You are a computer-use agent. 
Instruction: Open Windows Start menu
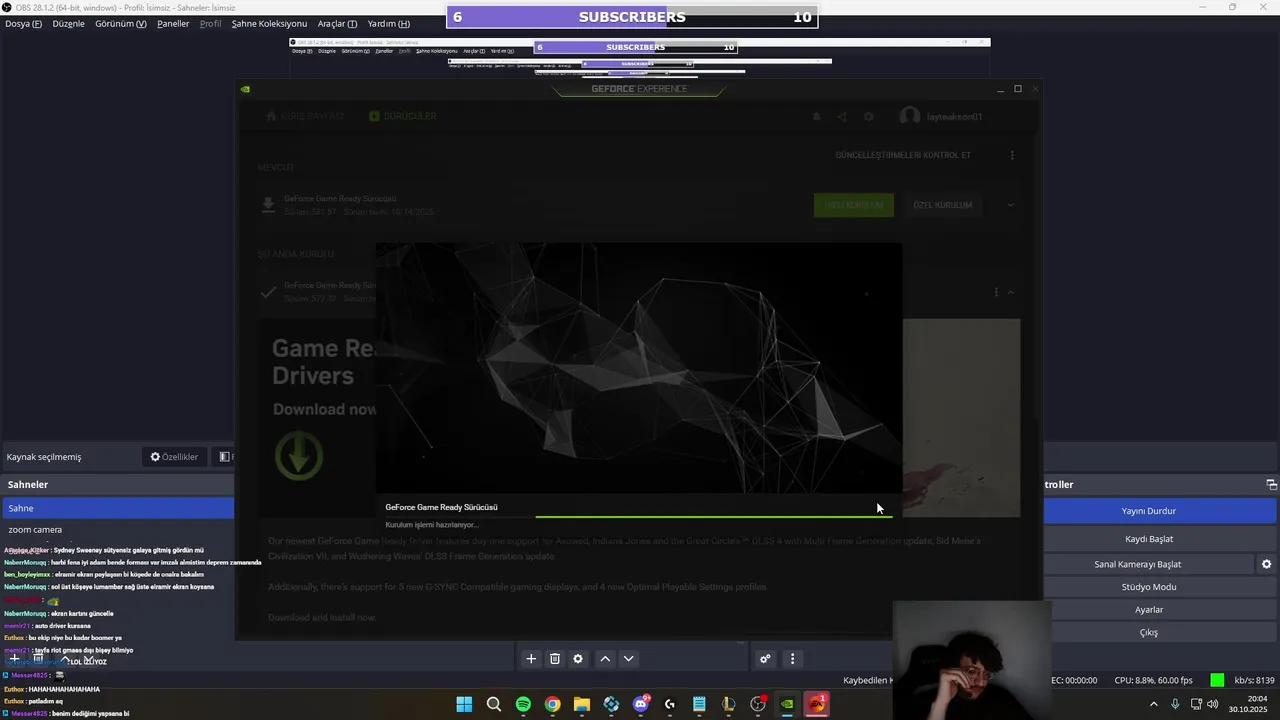(464, 704)
